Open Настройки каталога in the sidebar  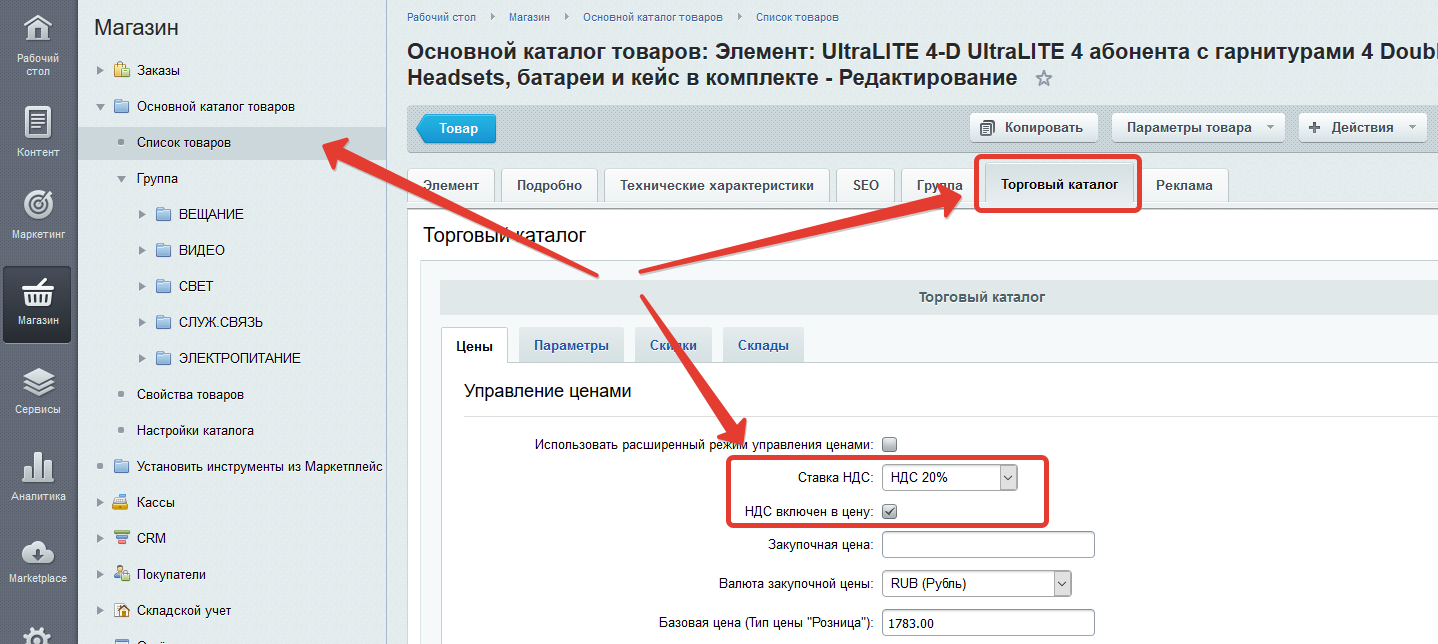click(x=195, y=430)
